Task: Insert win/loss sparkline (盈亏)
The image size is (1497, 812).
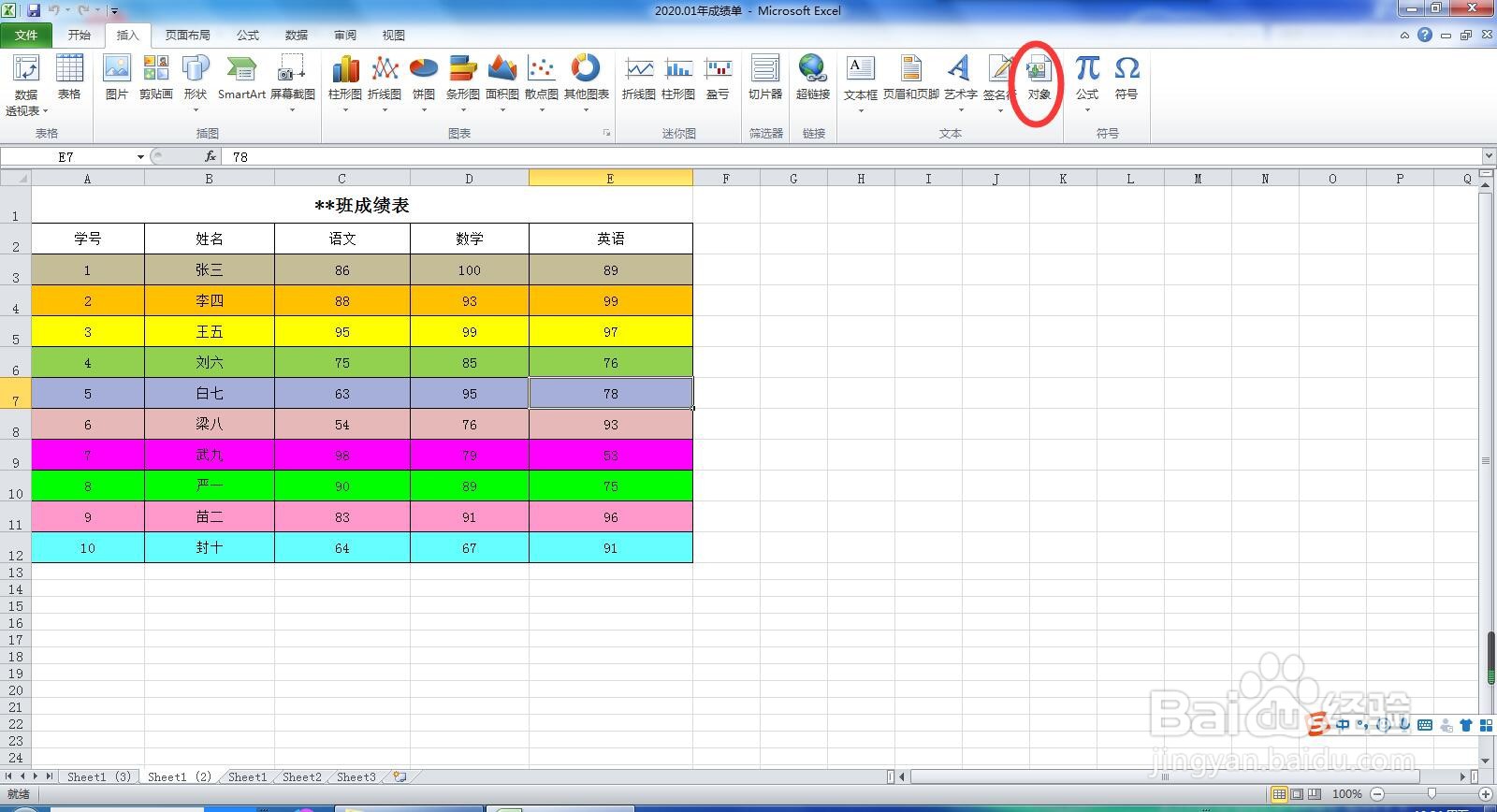Action: (x=718, y=78)
